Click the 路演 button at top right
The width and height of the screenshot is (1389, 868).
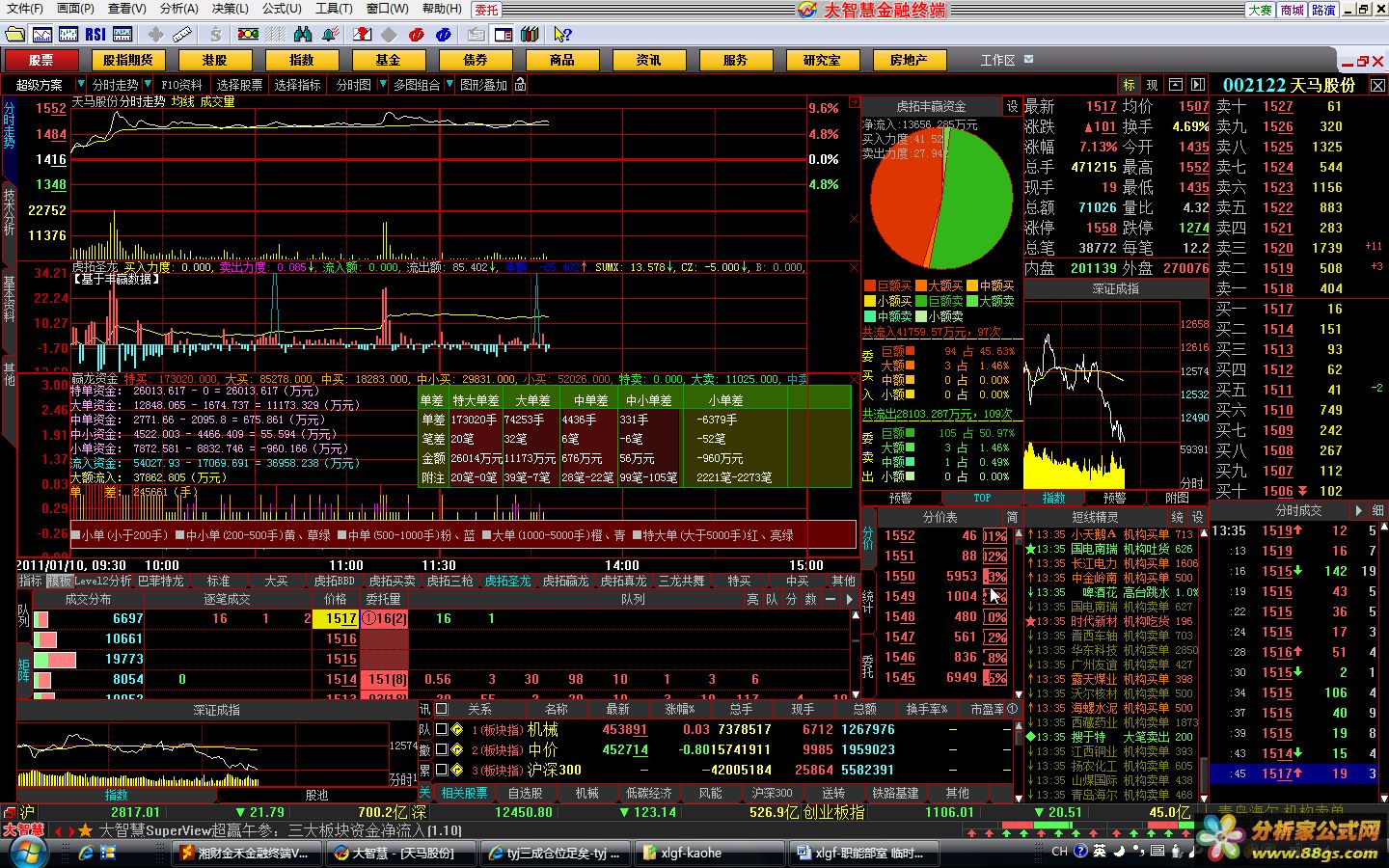tap(1323, 10)
